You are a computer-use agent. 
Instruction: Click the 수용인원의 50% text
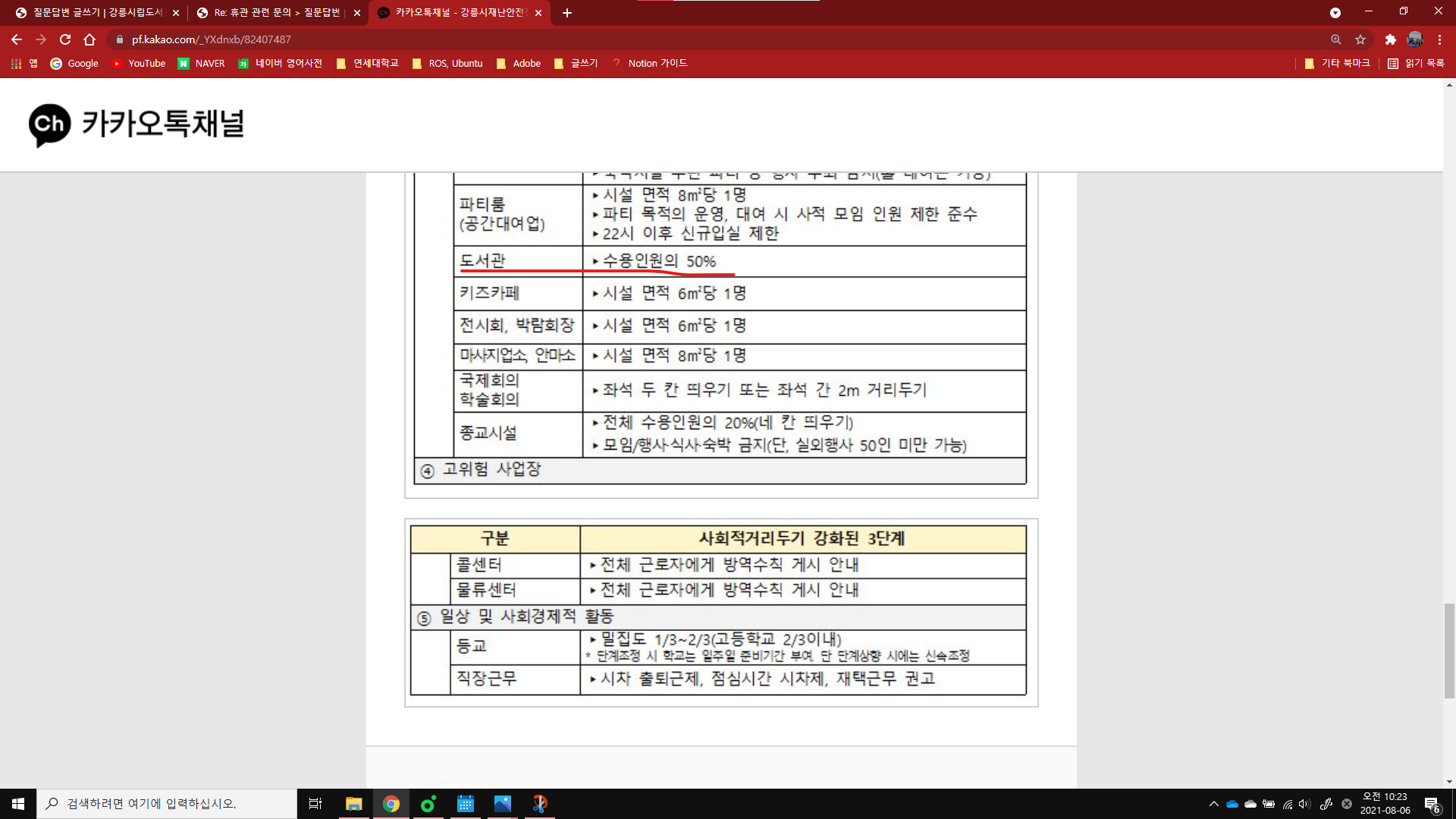tap(659, 261)
